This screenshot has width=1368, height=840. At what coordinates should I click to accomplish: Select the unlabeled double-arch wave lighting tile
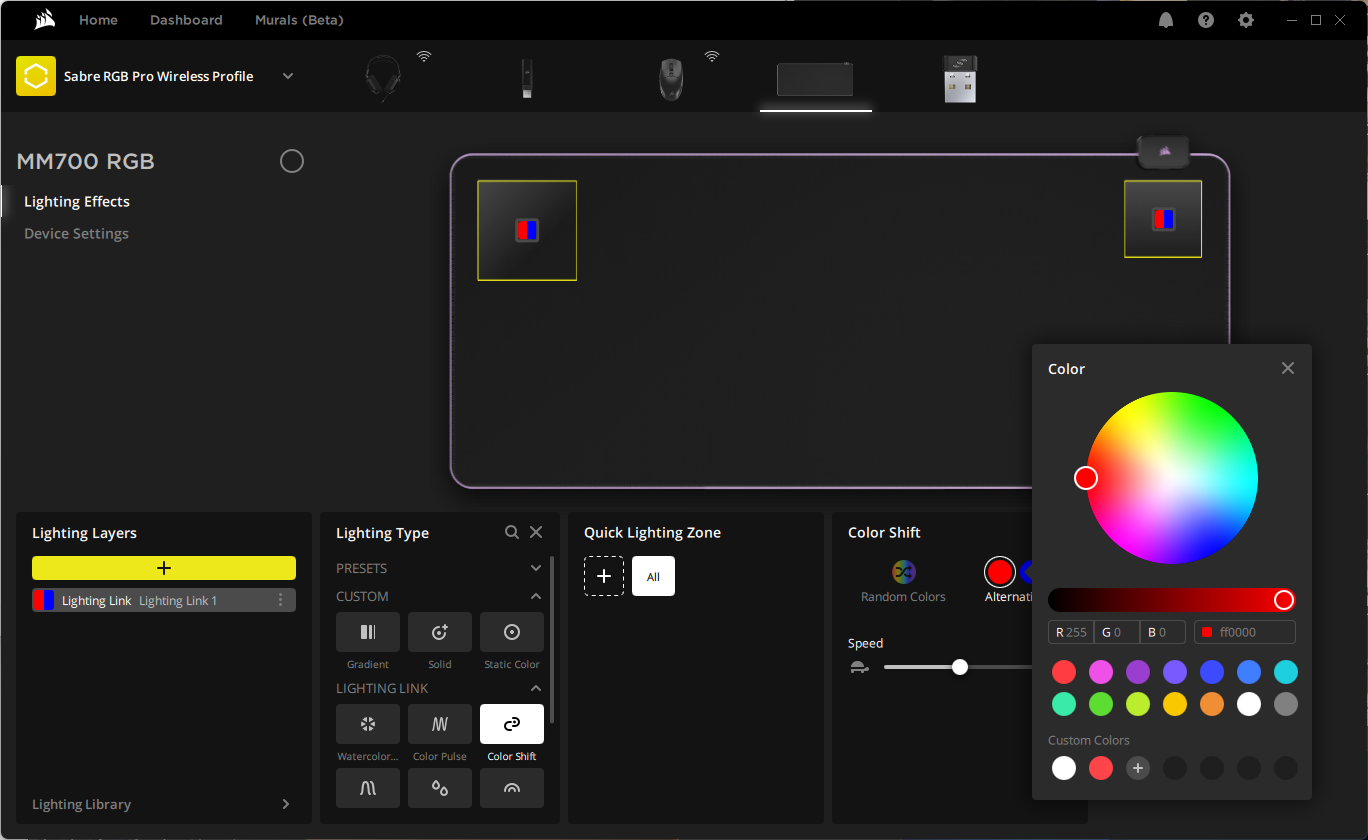coord(368,788)
